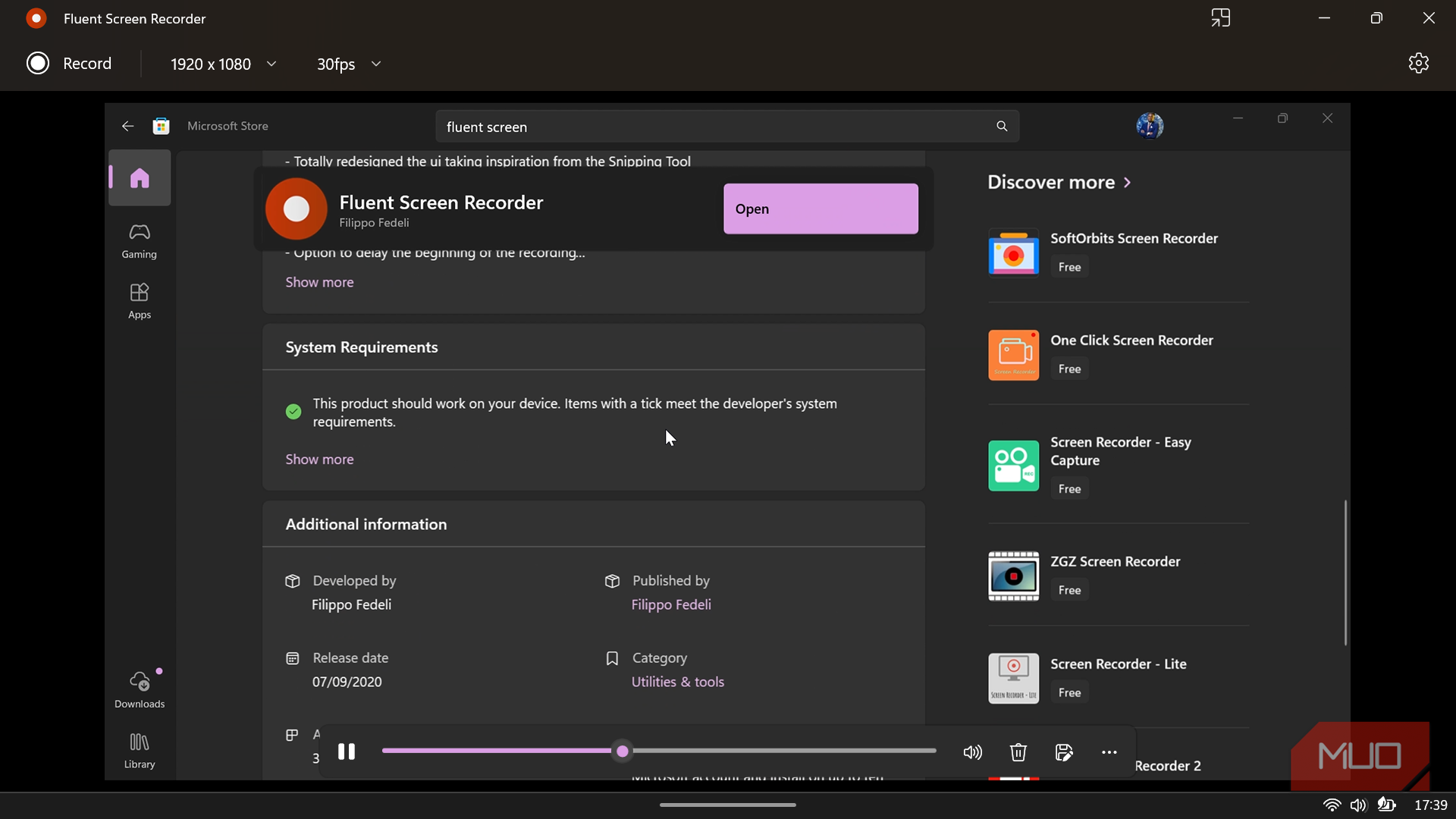Click the battery icon in system tray
This screenshot has height=819, width=1456.
[1386, 805]
